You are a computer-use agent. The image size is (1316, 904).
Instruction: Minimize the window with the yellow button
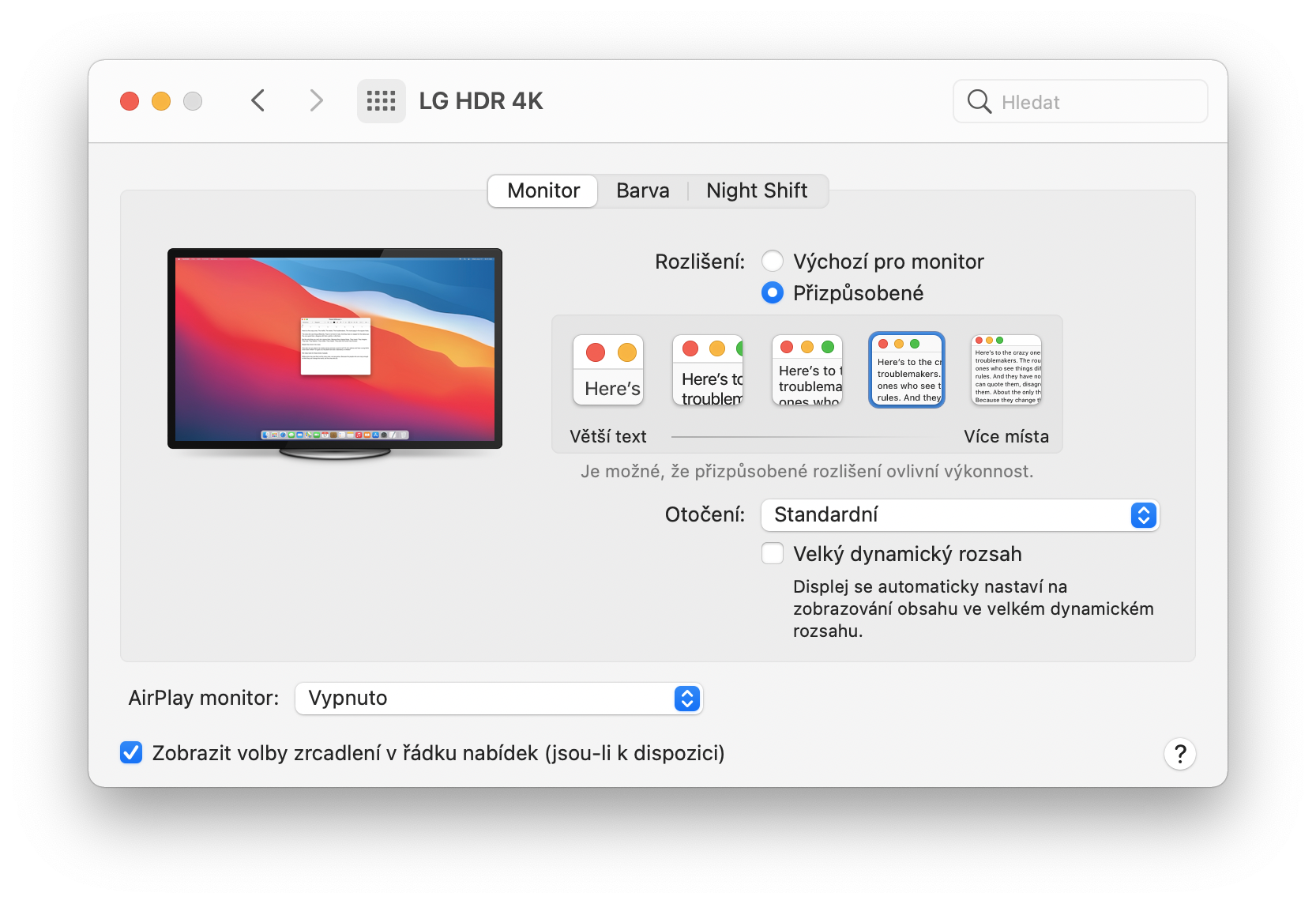point(161,101)
